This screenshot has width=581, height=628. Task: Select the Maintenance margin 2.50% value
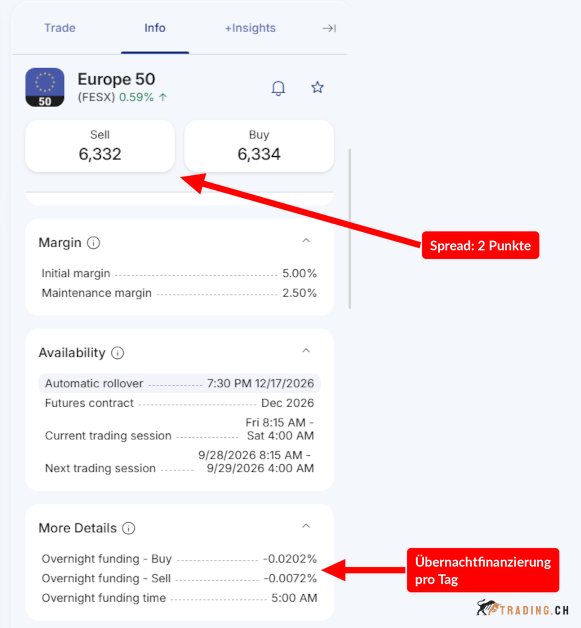tap(300, 293)
